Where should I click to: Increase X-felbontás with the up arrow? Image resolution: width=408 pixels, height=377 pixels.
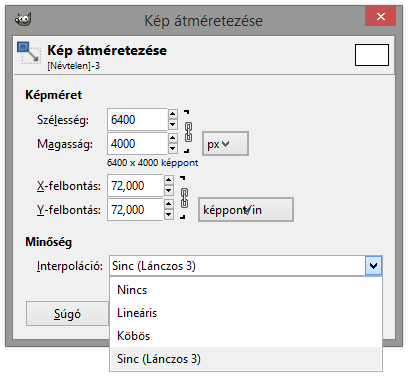(x=169, y=180)
